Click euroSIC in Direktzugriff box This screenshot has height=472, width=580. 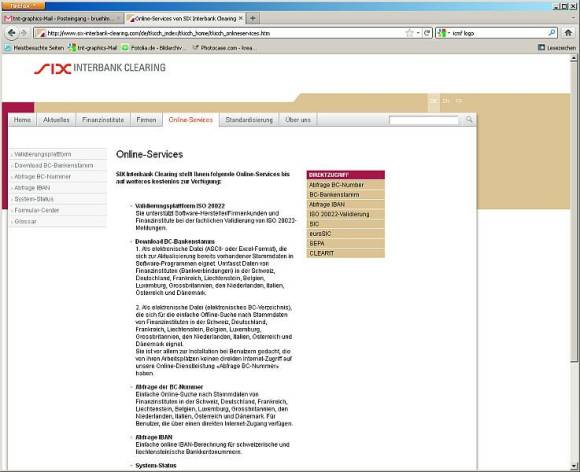[x=345, y=234]
